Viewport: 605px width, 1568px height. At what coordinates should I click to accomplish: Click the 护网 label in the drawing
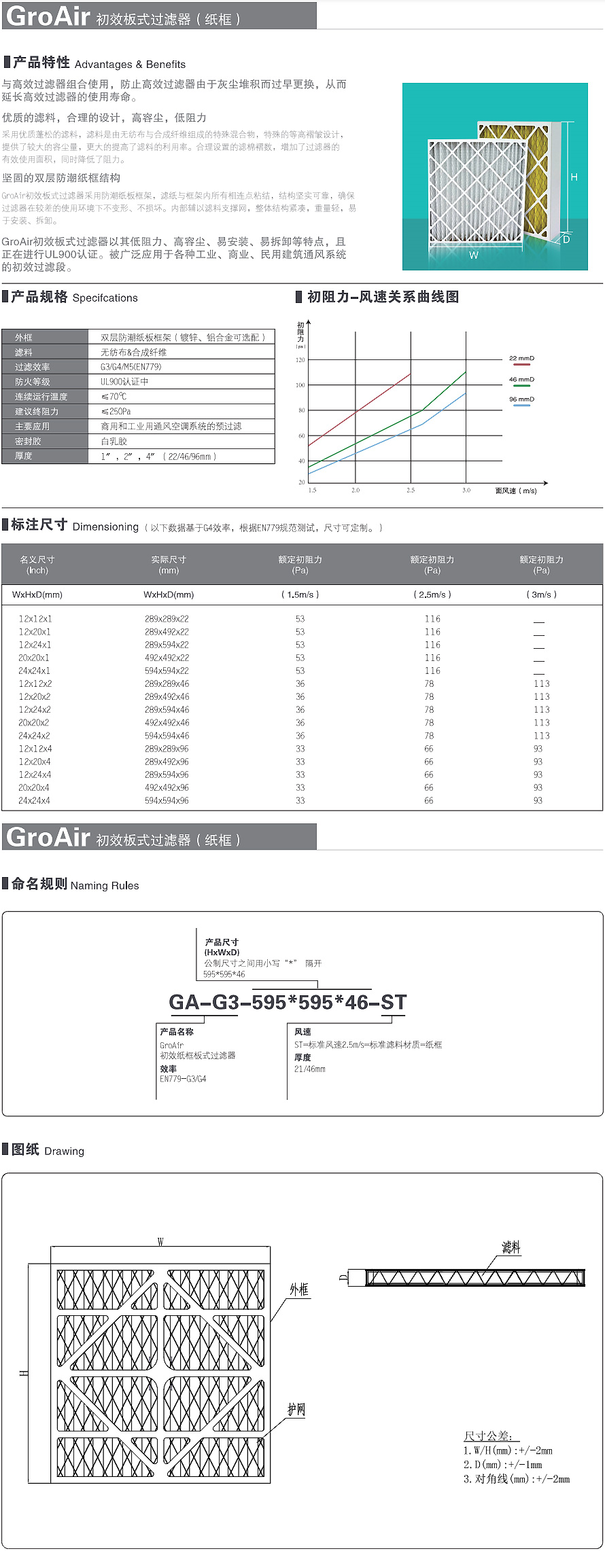click(x=296, y=1410)
